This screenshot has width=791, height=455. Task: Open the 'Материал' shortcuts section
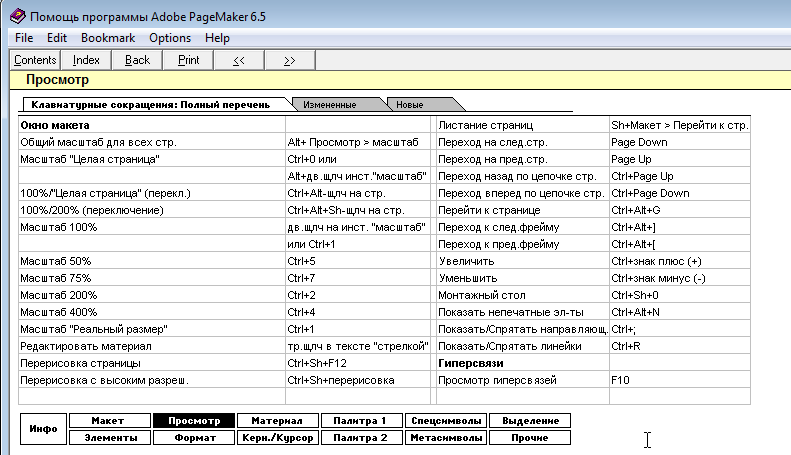(x=277, y=421)
